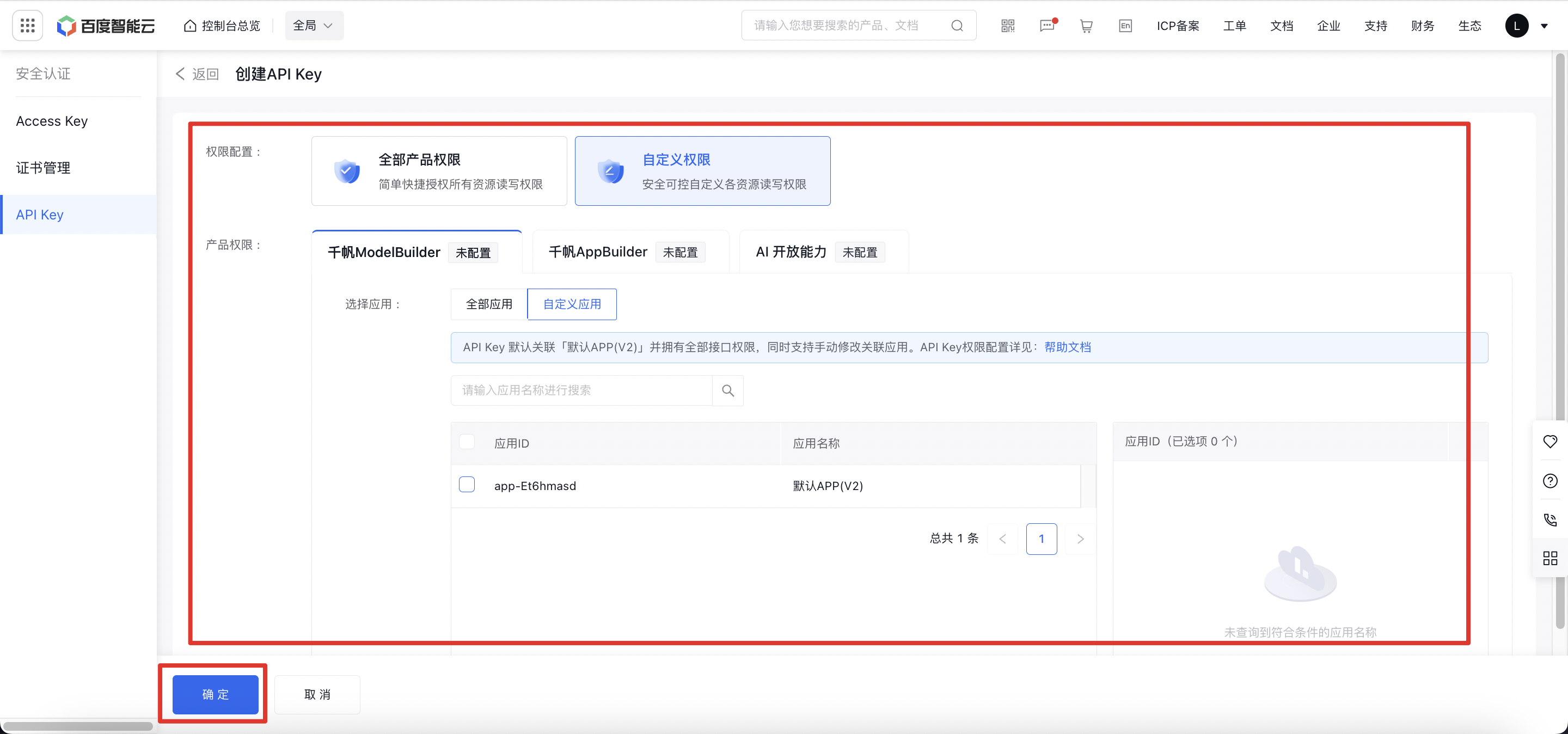1568x734 pixels.
Task: Select 自定义应用 option
Action: [572, 304]
